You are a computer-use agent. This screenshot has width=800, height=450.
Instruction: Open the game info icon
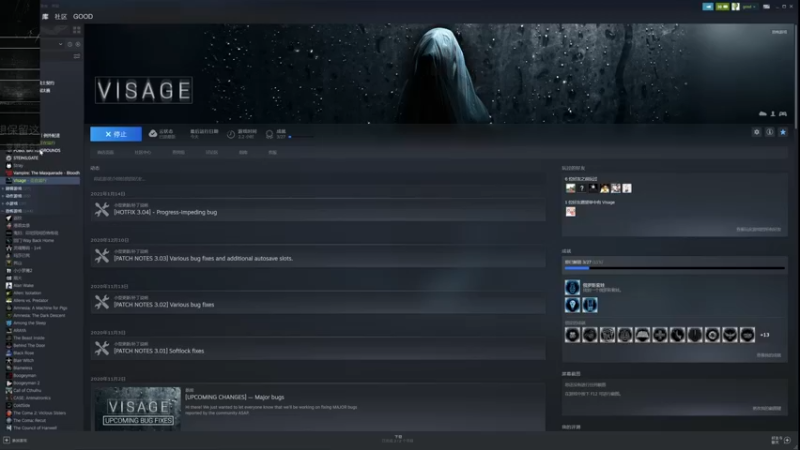769,132
